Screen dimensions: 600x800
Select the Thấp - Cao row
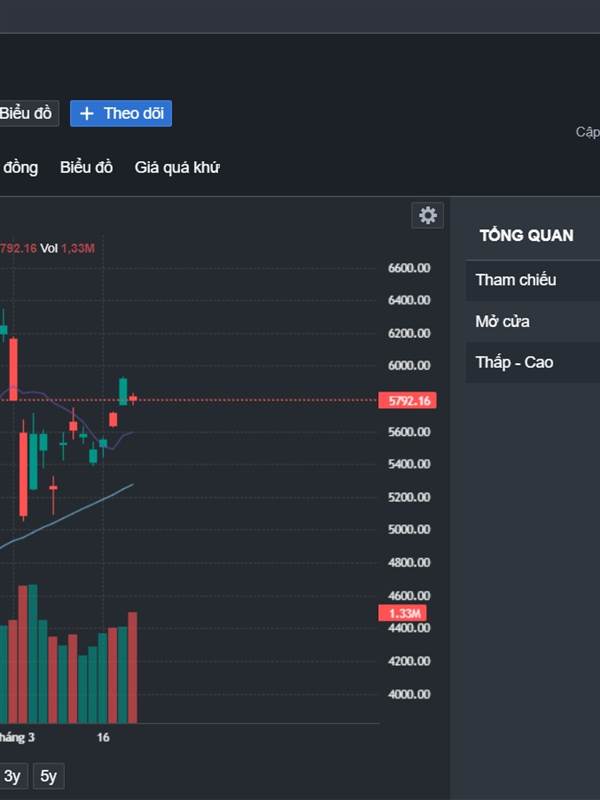tap(532, 362)
